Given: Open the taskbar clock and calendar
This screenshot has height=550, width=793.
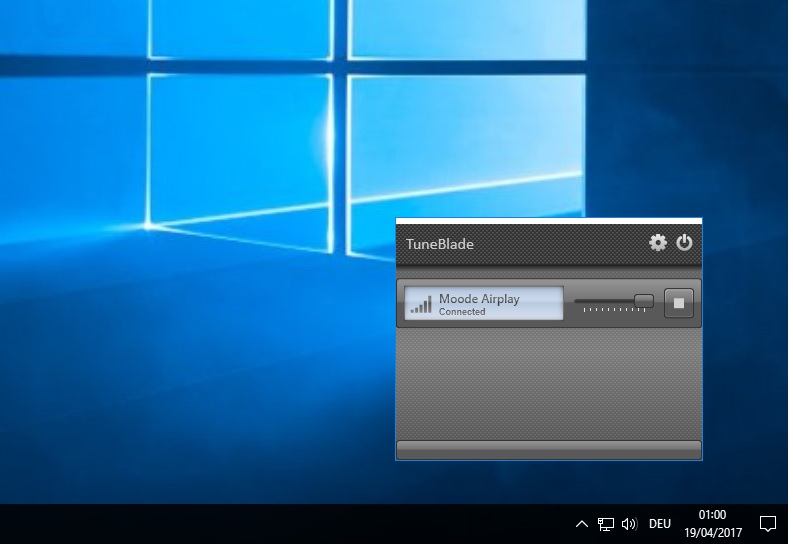Looking at the screenshot, I should click(714, 523).
